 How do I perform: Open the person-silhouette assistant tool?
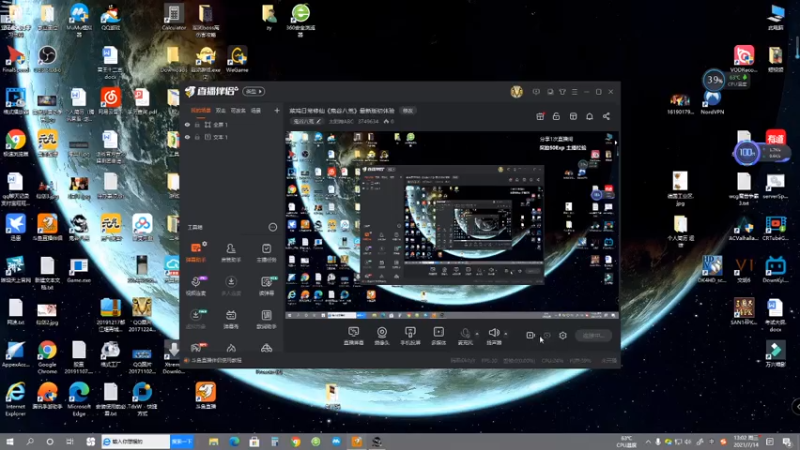tap(231, 252)
